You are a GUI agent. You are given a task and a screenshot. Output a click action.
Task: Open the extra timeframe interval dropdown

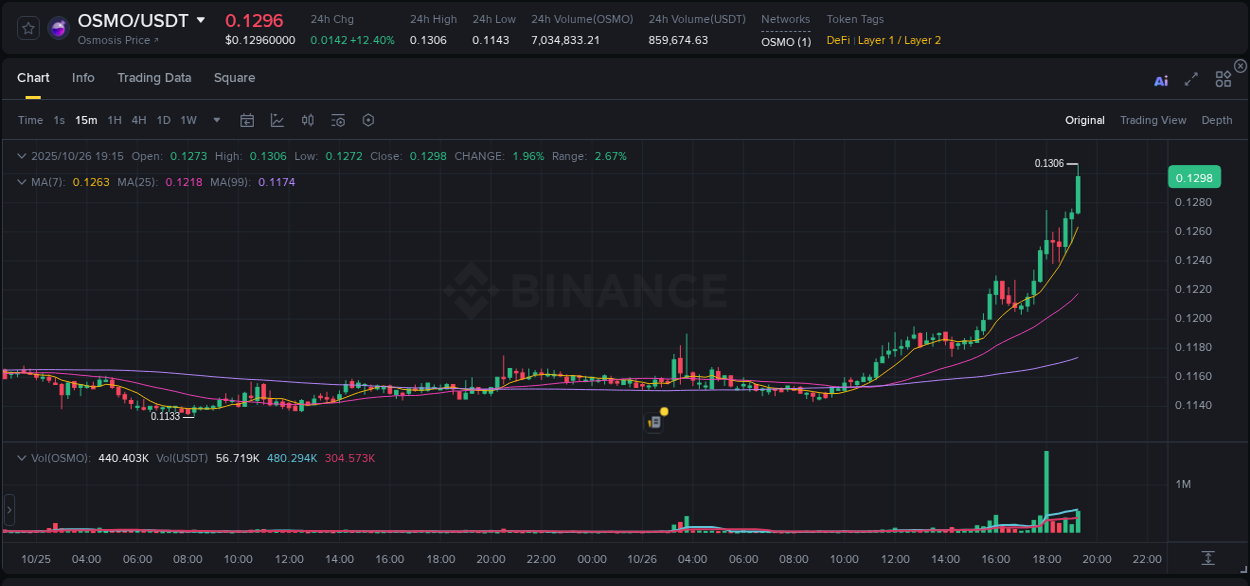pyautogui.click(x=215, y=120)
